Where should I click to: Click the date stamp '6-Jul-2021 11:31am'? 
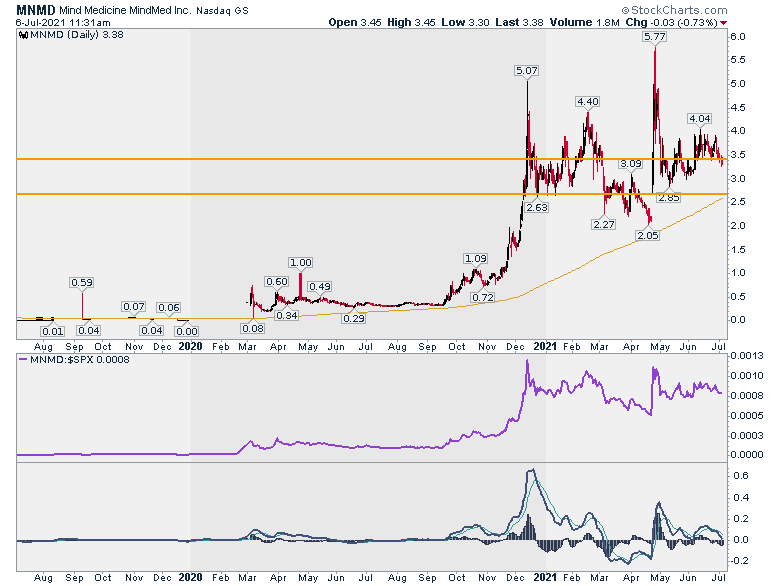63,22
